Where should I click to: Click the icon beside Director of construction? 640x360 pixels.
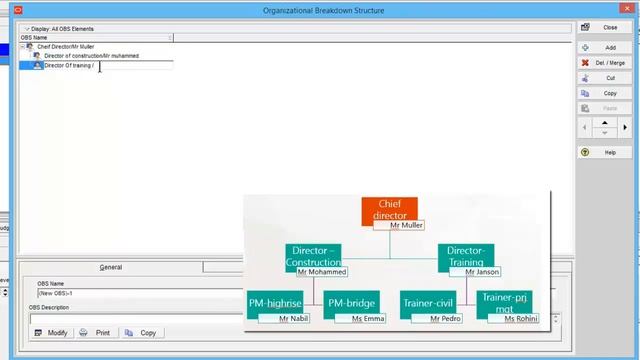tap(37, 56)
